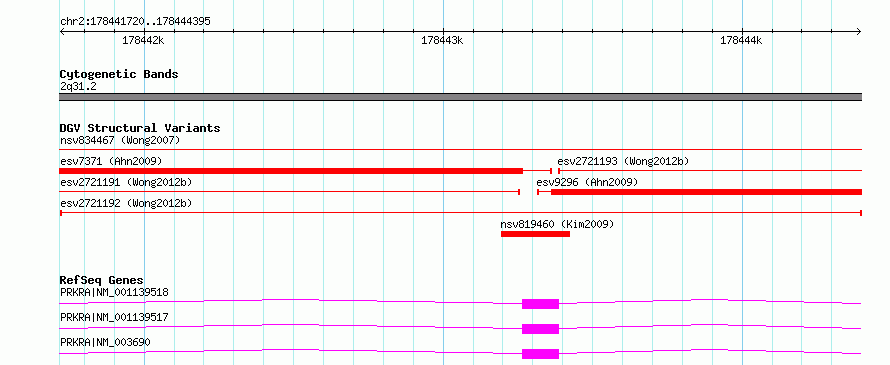Select the thick red esv9296 variant bar
The width and height of the screenshot is (890, 365).
point(707,192)
